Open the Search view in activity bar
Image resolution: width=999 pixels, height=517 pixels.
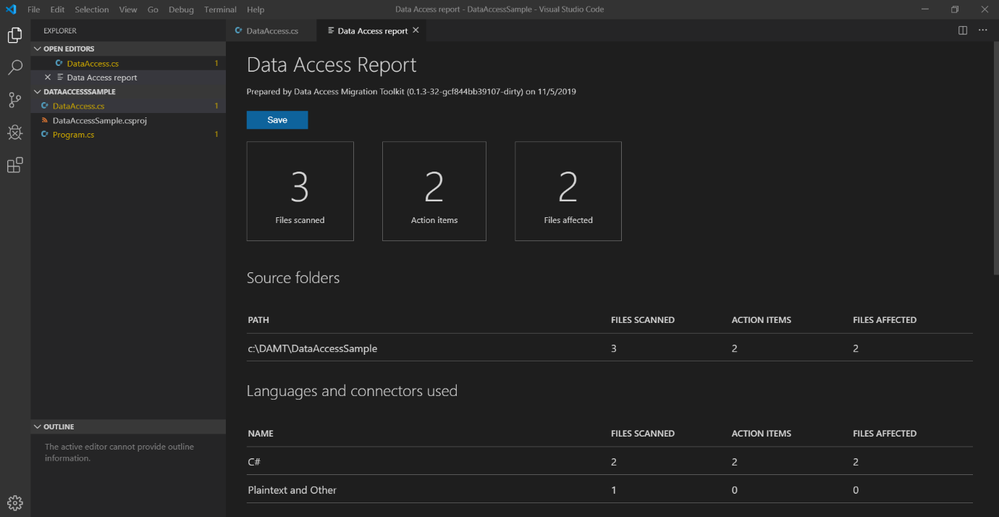(15, 68)
